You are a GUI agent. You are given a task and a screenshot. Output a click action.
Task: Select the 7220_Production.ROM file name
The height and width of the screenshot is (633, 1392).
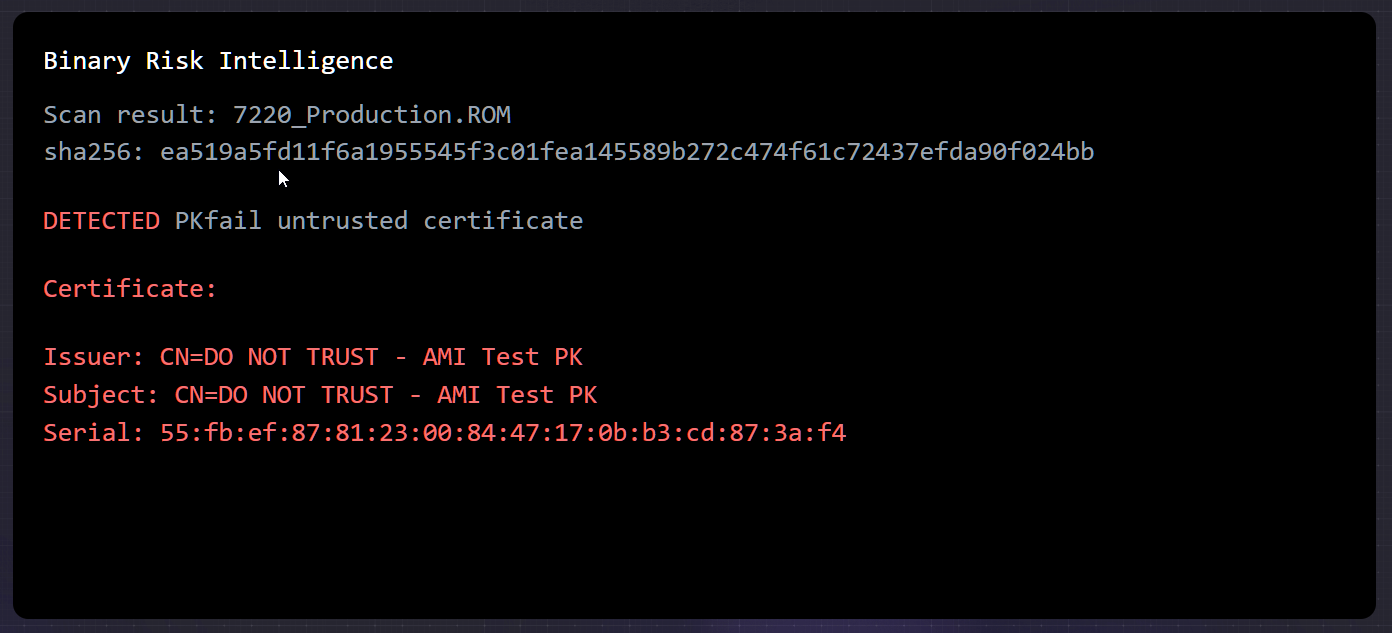tap(372, 115)
